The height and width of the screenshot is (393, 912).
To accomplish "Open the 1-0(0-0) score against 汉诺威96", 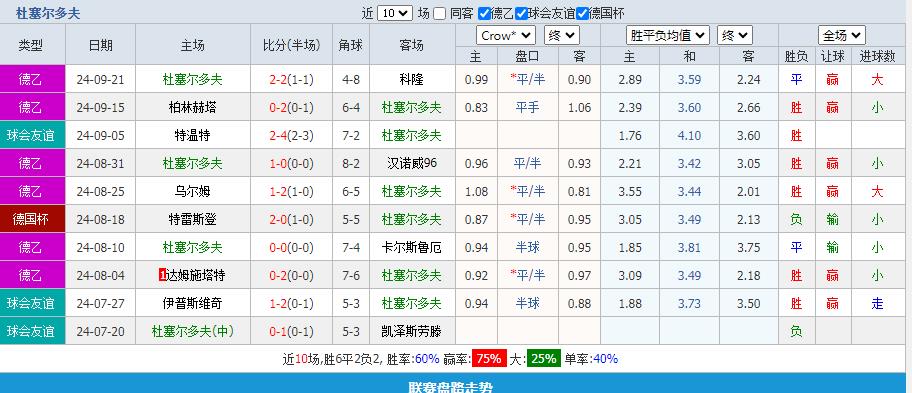I will click(x=291, y=163).
